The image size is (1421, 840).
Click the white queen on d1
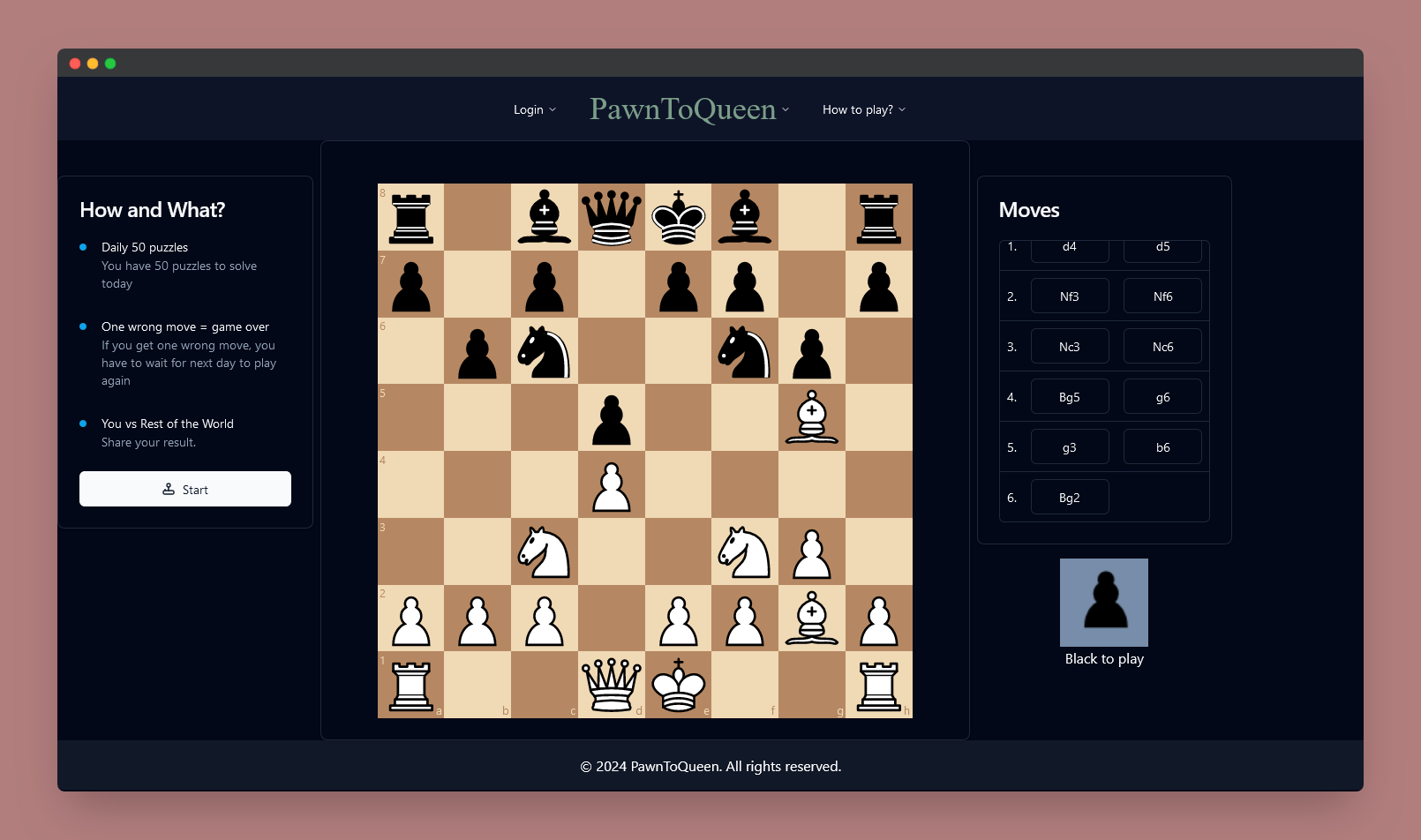click(x=611, y=685)
